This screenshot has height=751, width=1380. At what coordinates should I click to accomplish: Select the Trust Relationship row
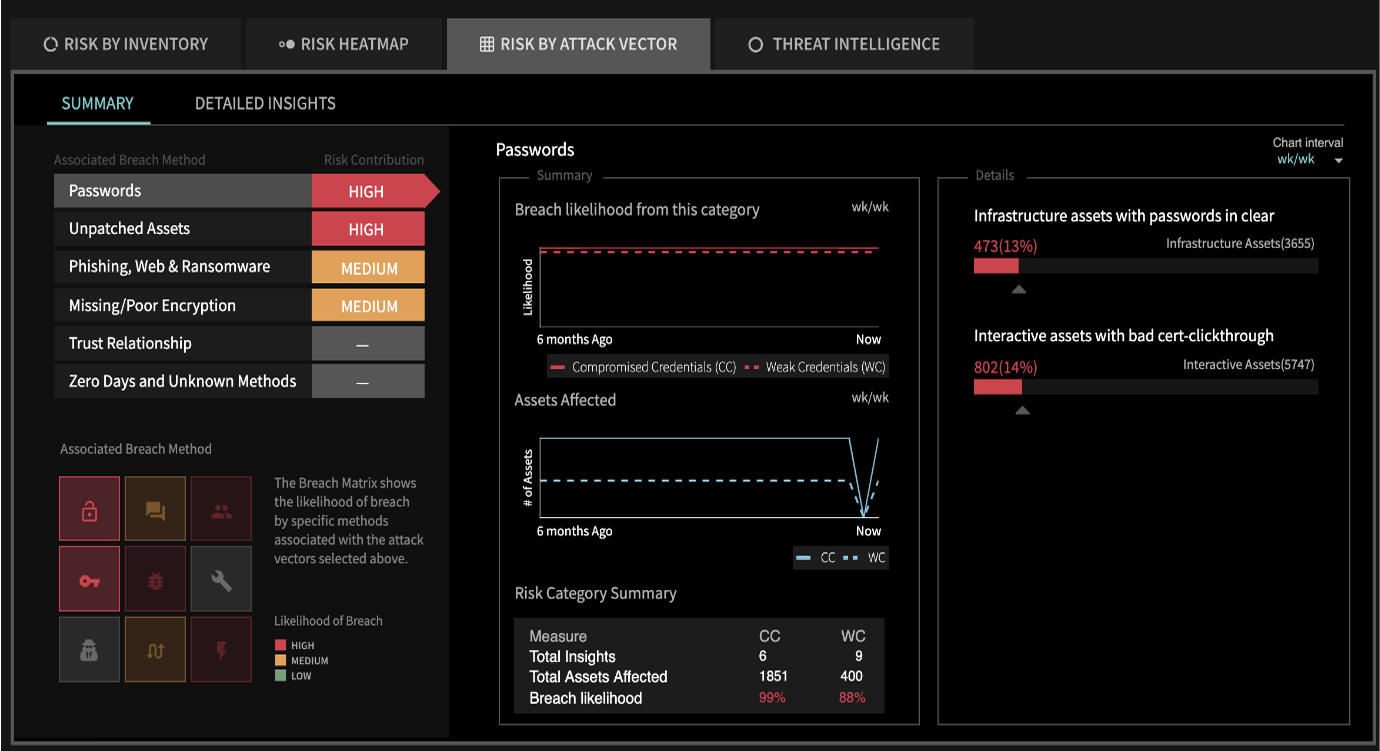[x=239, y=343]
